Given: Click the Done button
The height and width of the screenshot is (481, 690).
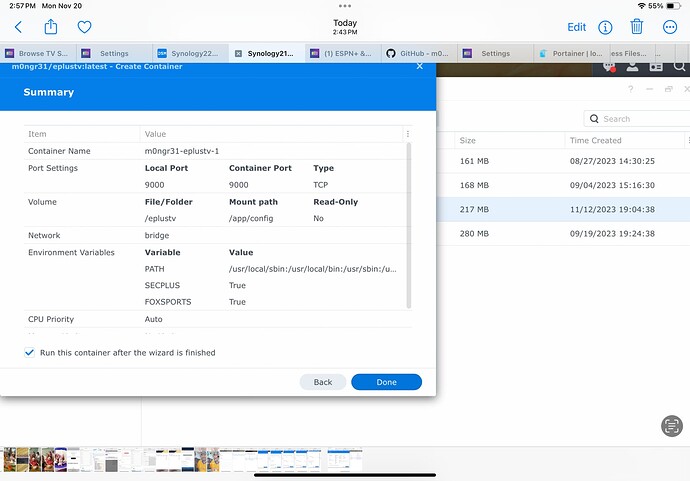Looking at the screenshot, I should pyautogui.click(x=386, y=382).
